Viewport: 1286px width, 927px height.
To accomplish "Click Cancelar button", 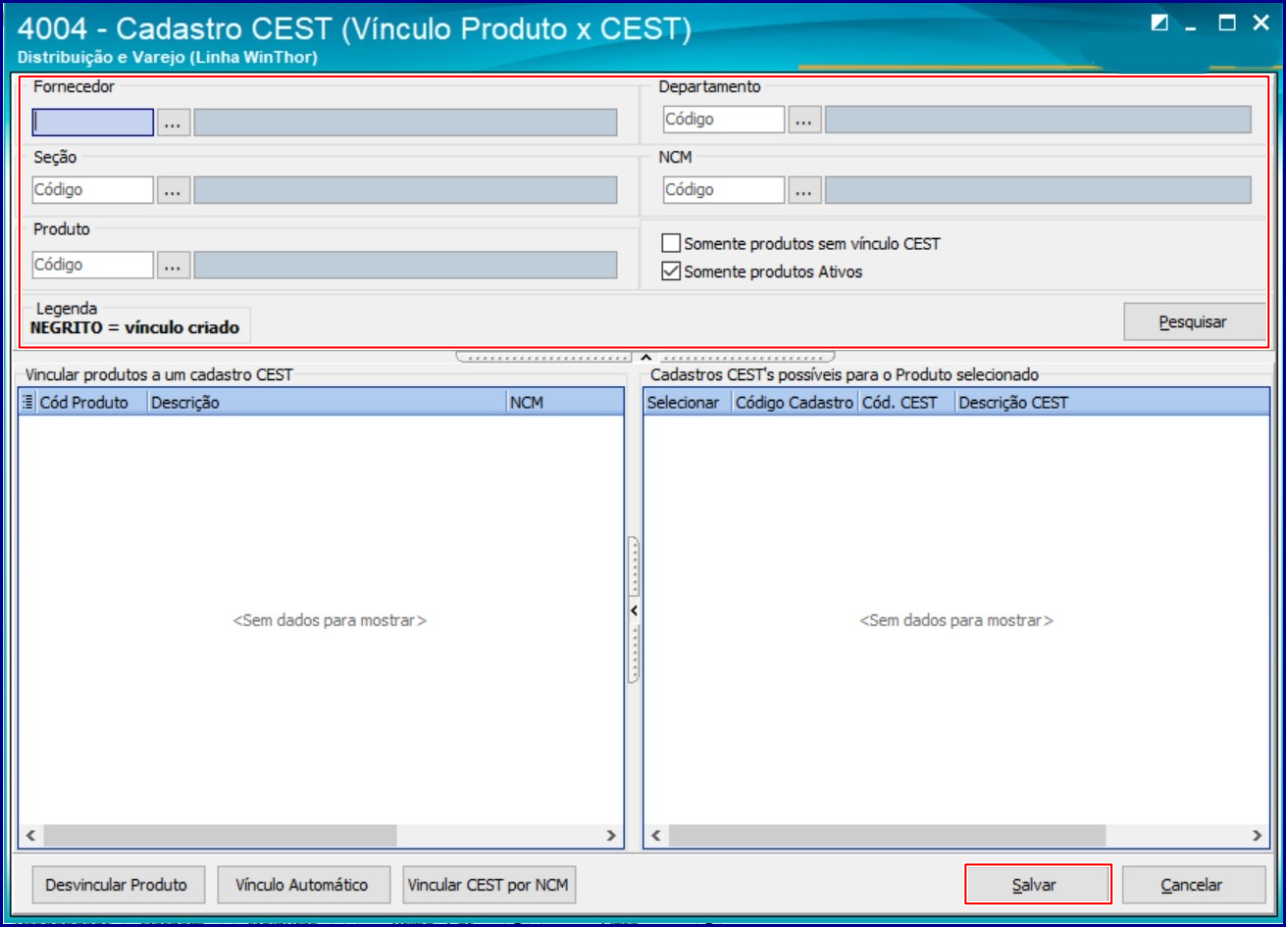I will 1192,885.
